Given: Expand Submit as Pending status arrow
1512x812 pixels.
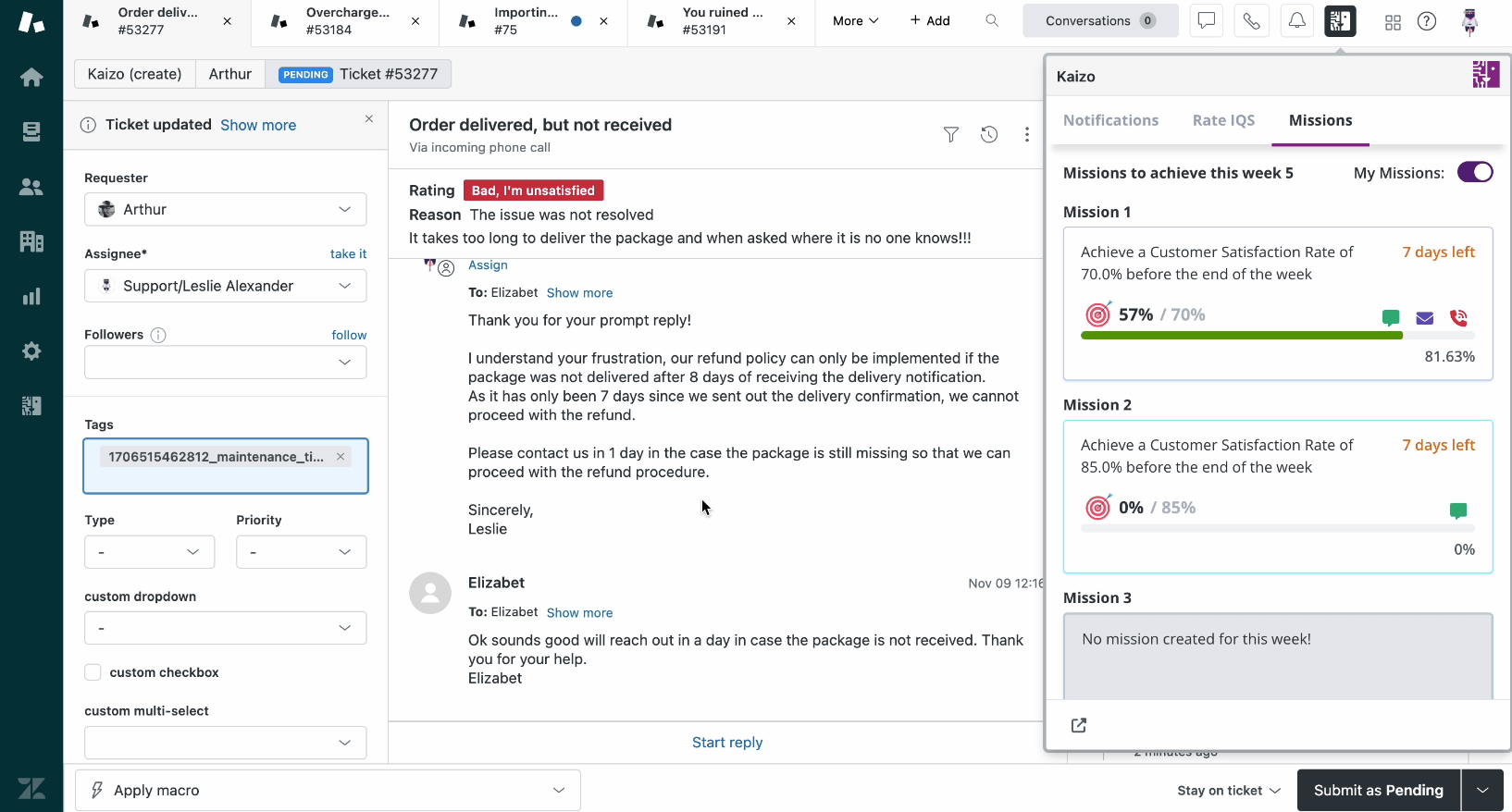Looking at the screenshot, I should pos(1482,790).
